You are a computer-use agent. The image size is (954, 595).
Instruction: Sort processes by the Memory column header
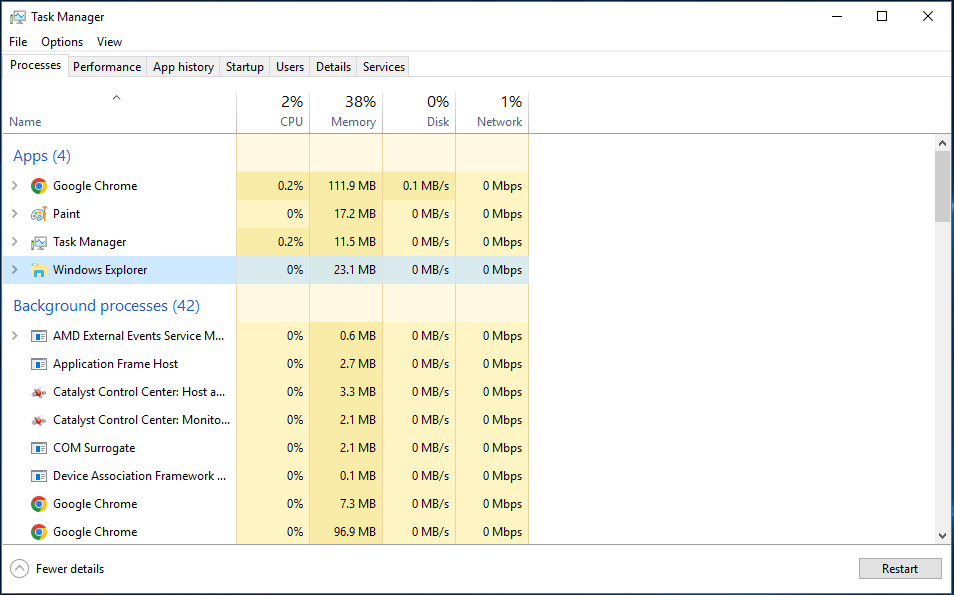346,112
